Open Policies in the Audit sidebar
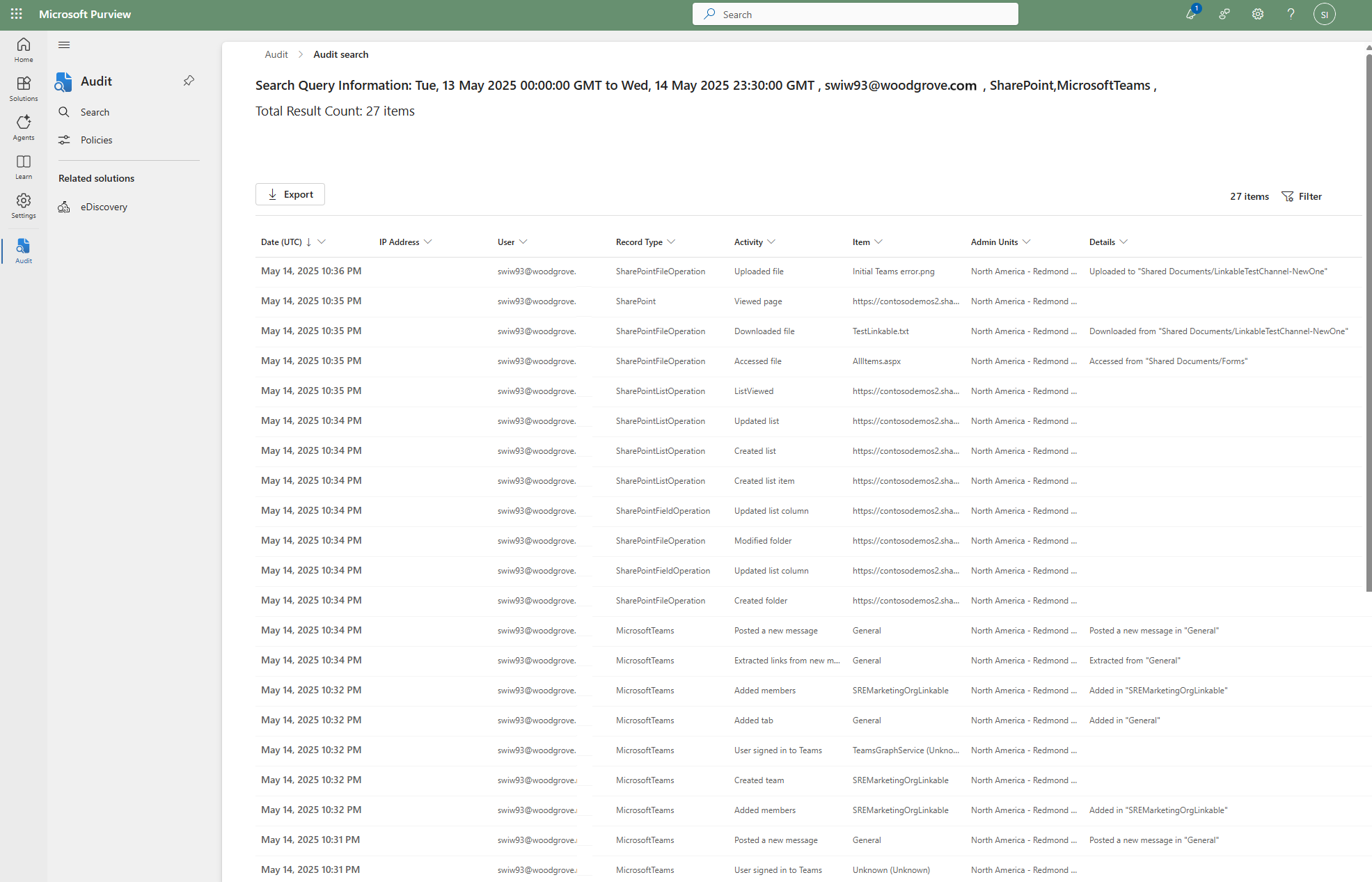 (97, 139)
